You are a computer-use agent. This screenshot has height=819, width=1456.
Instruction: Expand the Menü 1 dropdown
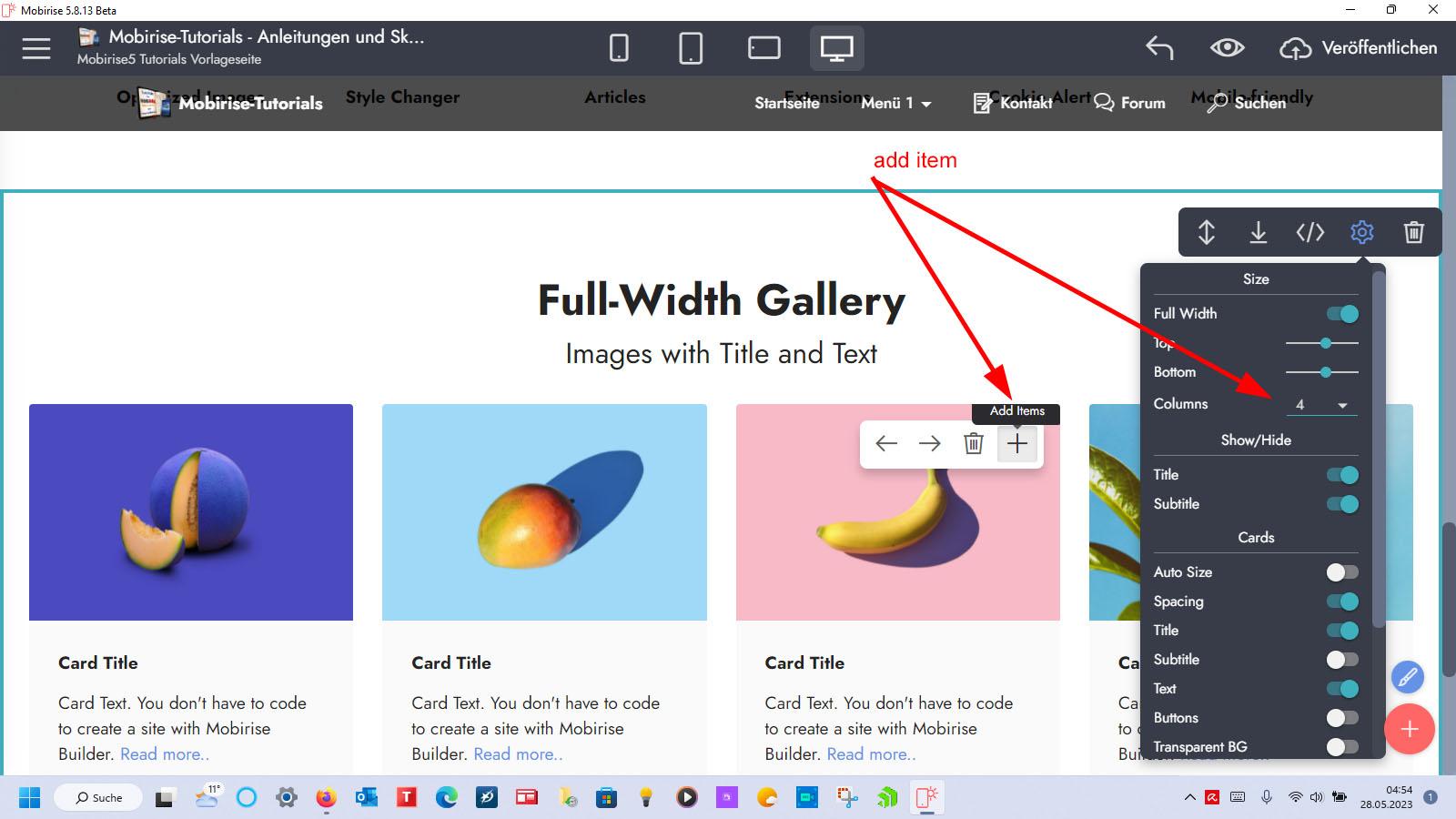tap(896, 103)
